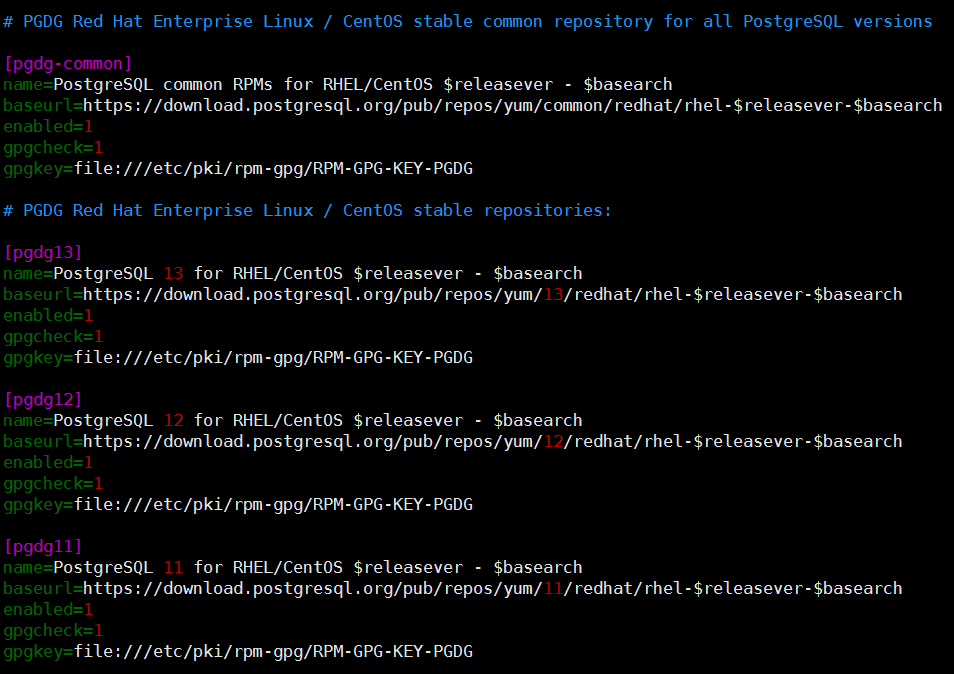
Task: Place cursor on baseurl containing 'yum/common/redhat'
Action: 473,106
